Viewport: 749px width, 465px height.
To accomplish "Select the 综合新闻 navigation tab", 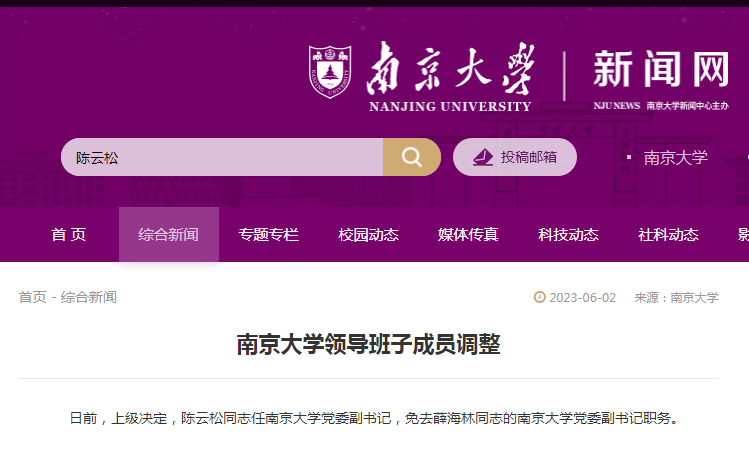I will tap(169, 235).
